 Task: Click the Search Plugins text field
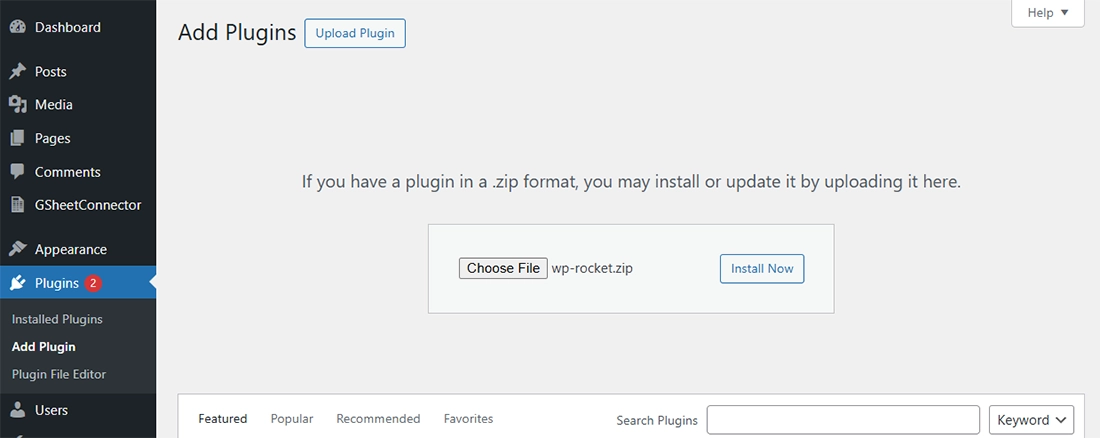pos(843,420)
